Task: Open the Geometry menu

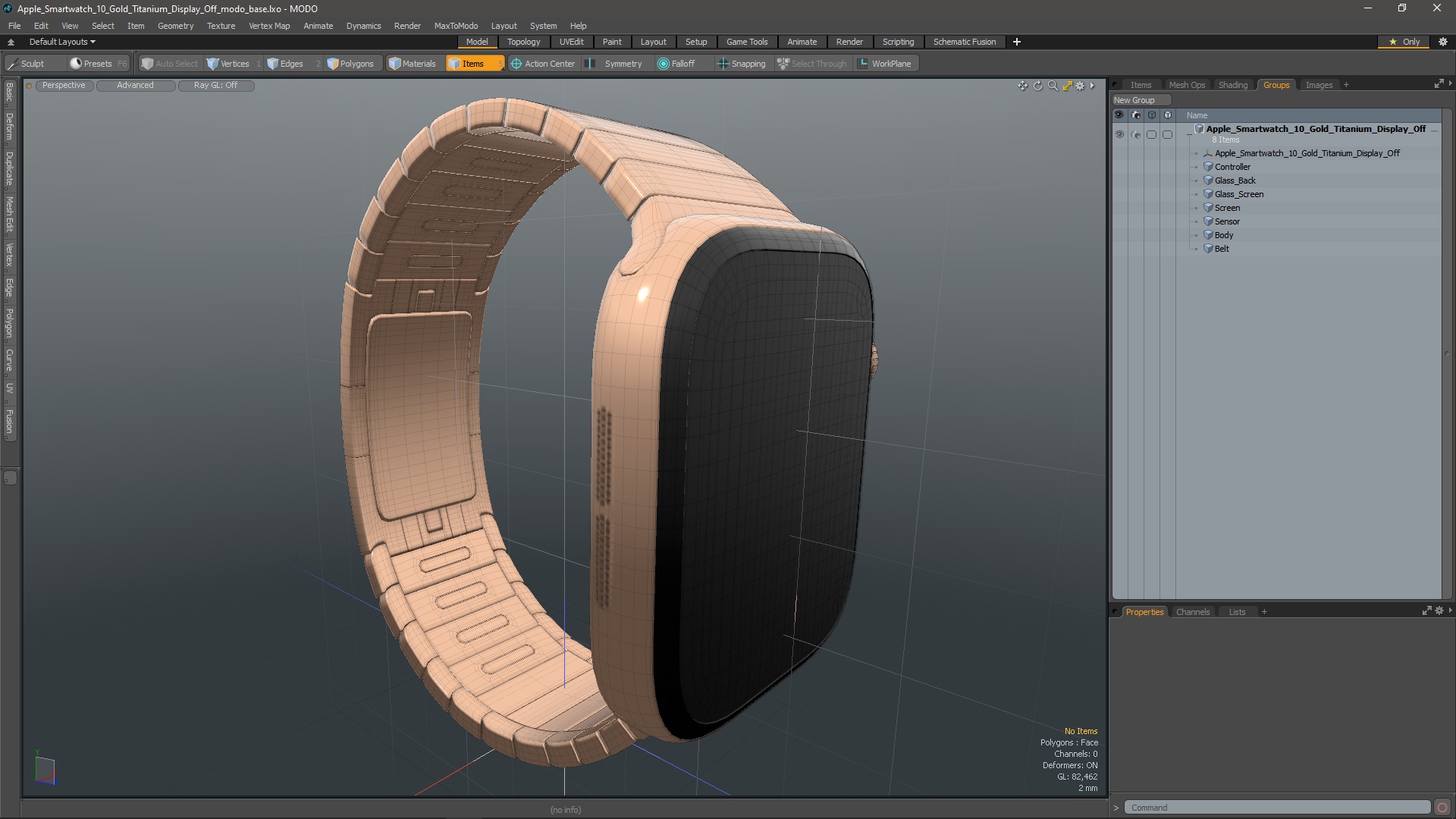Action: click(x=175, y=26)
